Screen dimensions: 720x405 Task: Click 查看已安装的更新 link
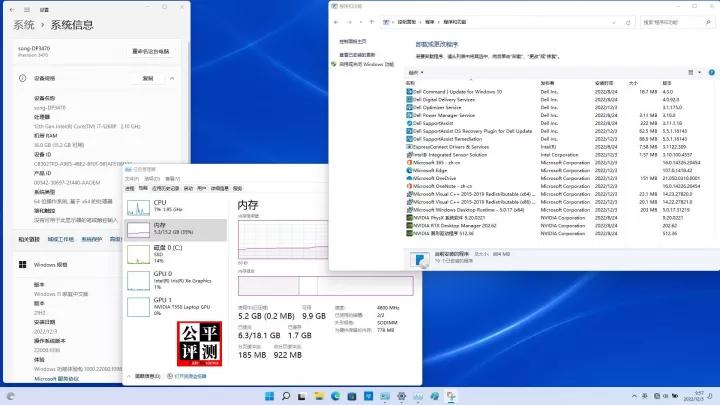tap(357, 55)
